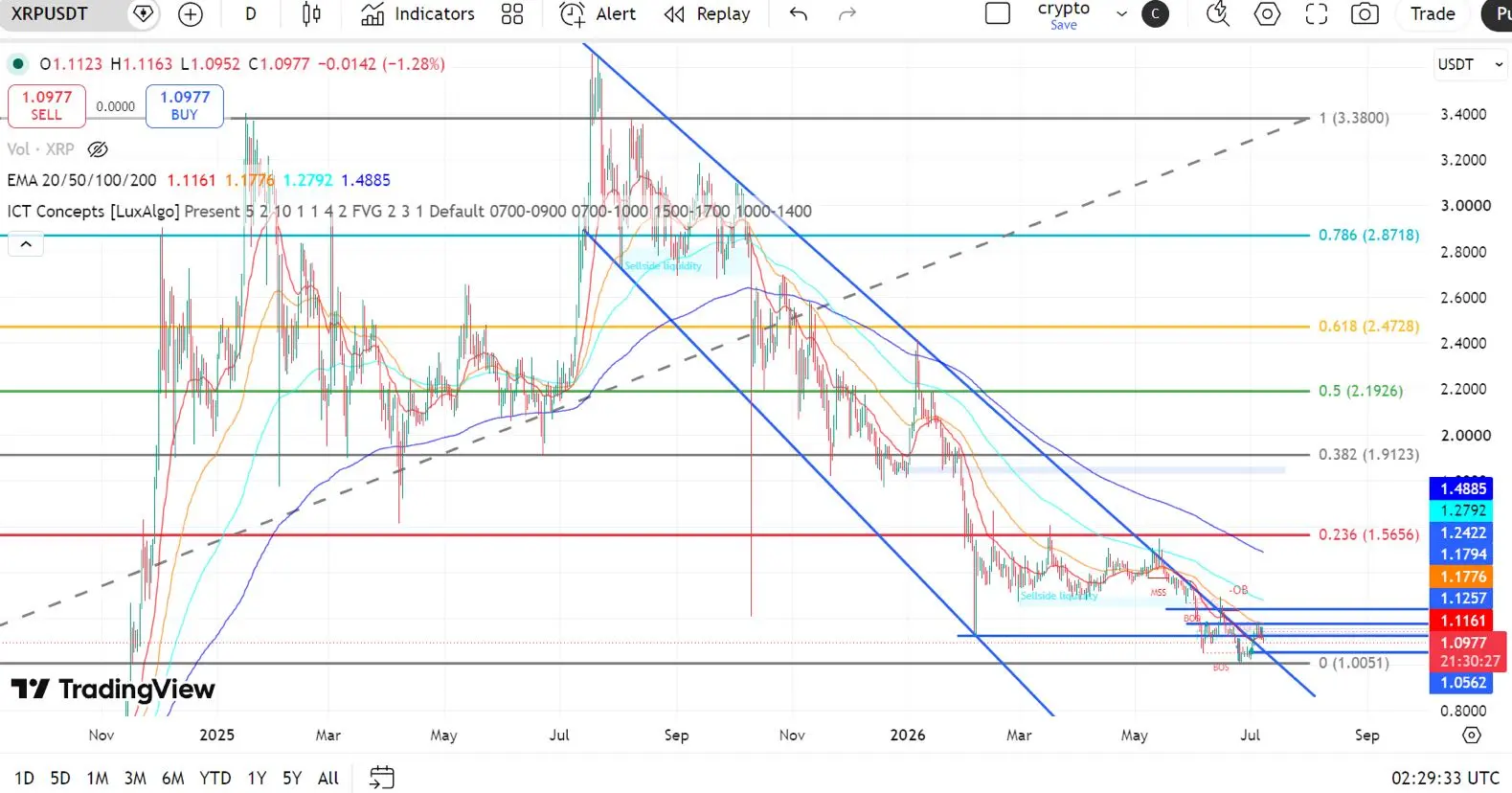Select the 5Y date range
This screenshot has width=1512, height=793.
pyautogui.click(x=292, y=778)
